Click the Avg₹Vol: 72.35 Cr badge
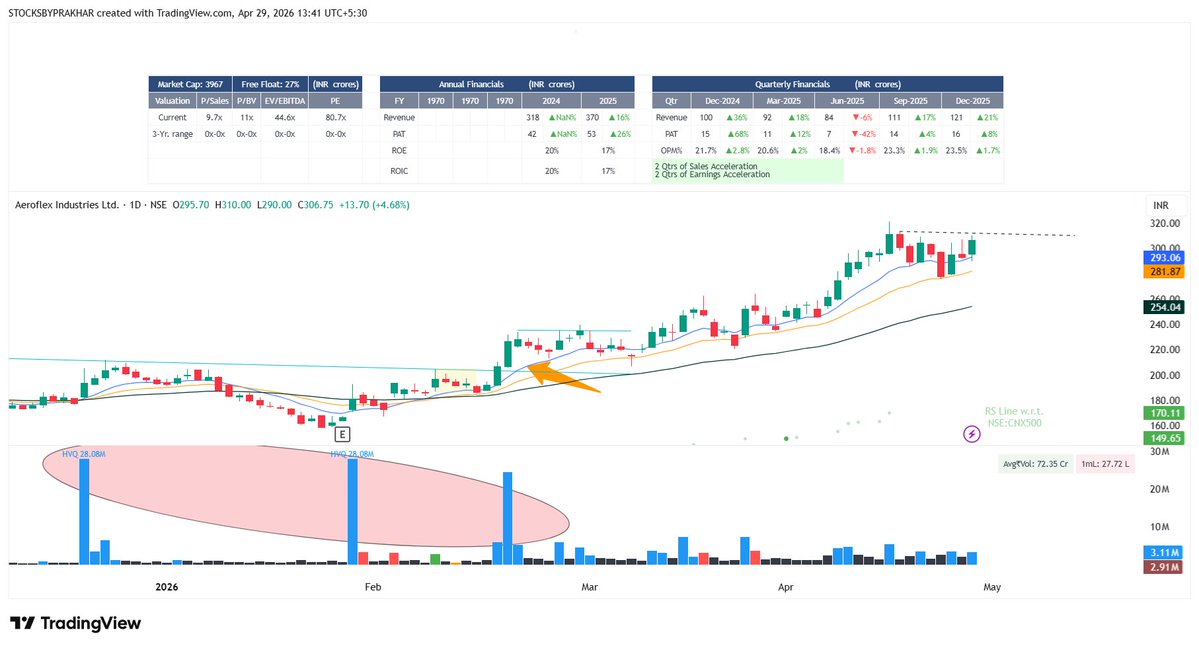The width and height of the screenshot is (1199, 648). [x=1035, y=464]
